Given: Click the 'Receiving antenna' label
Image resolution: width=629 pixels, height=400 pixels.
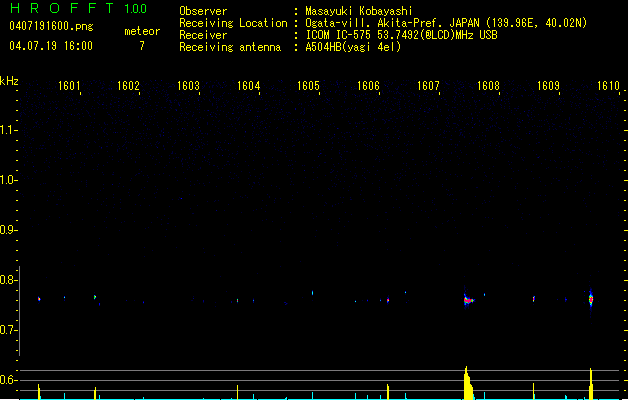Looking at the screenshot, I should click(230, 47).
